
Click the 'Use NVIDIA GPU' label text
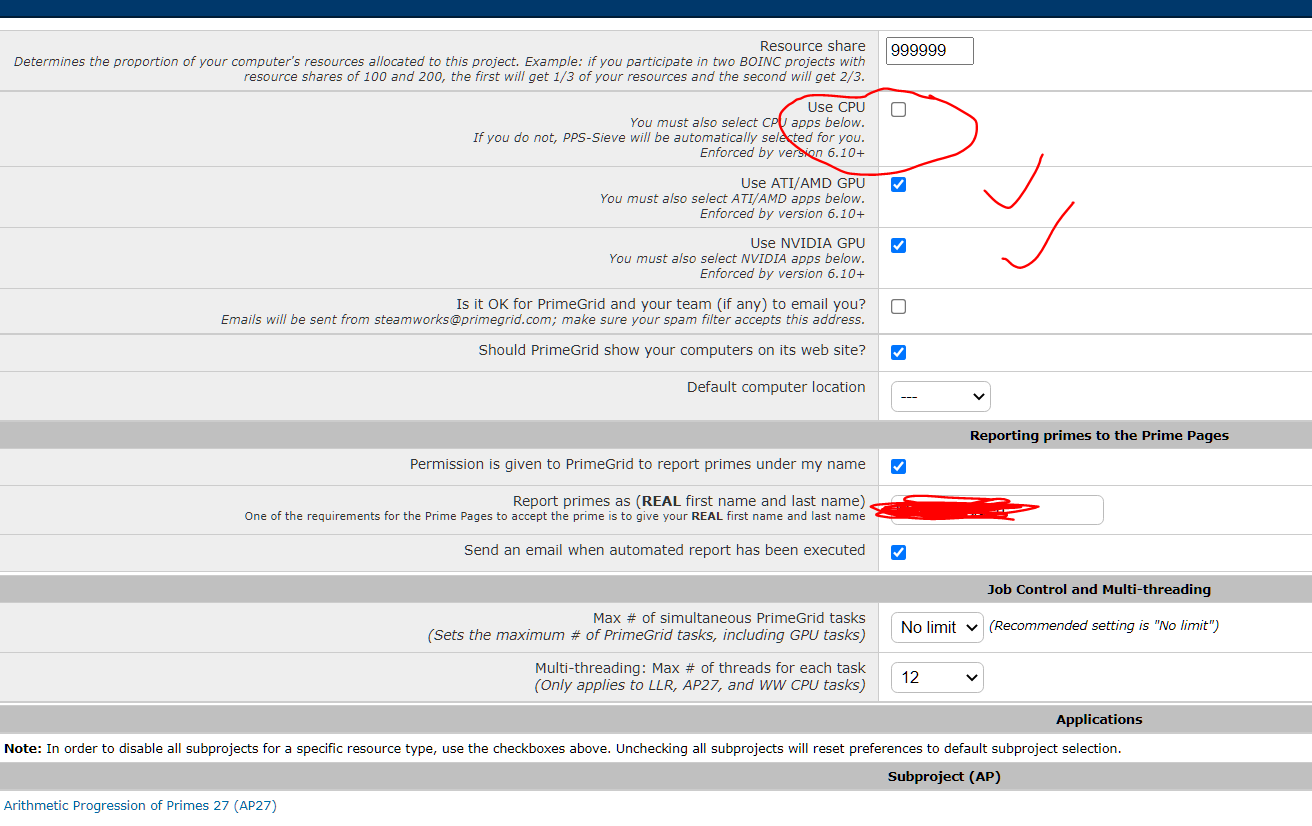point(808,243)
